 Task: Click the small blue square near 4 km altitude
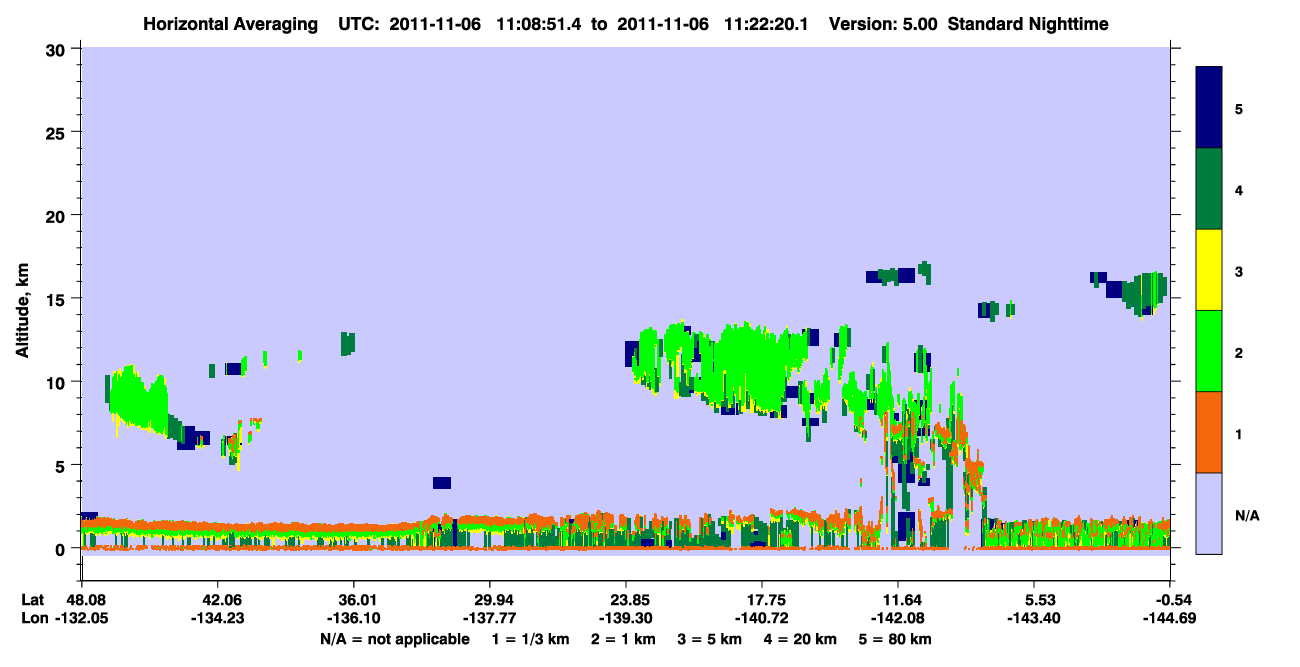click(x=442, y=483)
